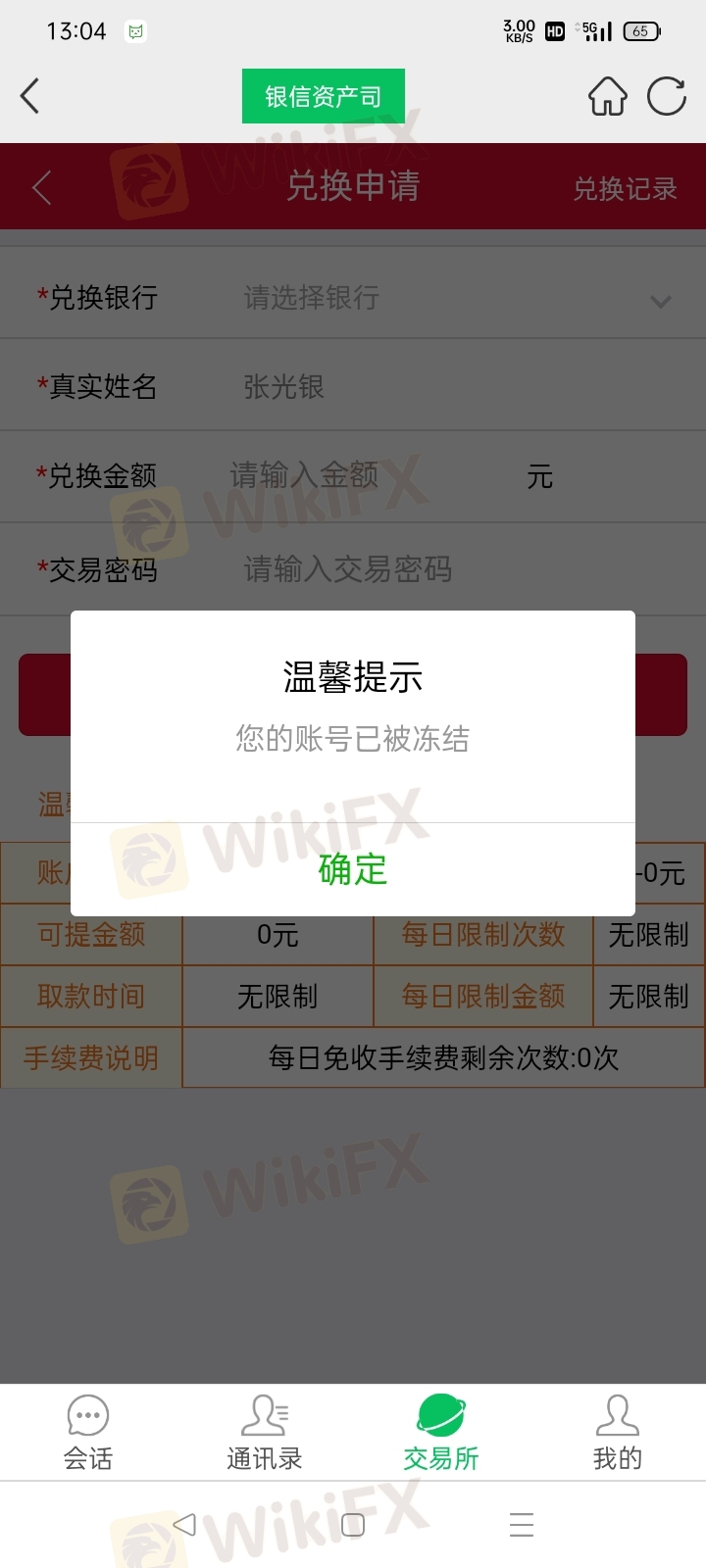
Task: Click the refresh page icon
Action: (x=667, y=96)
